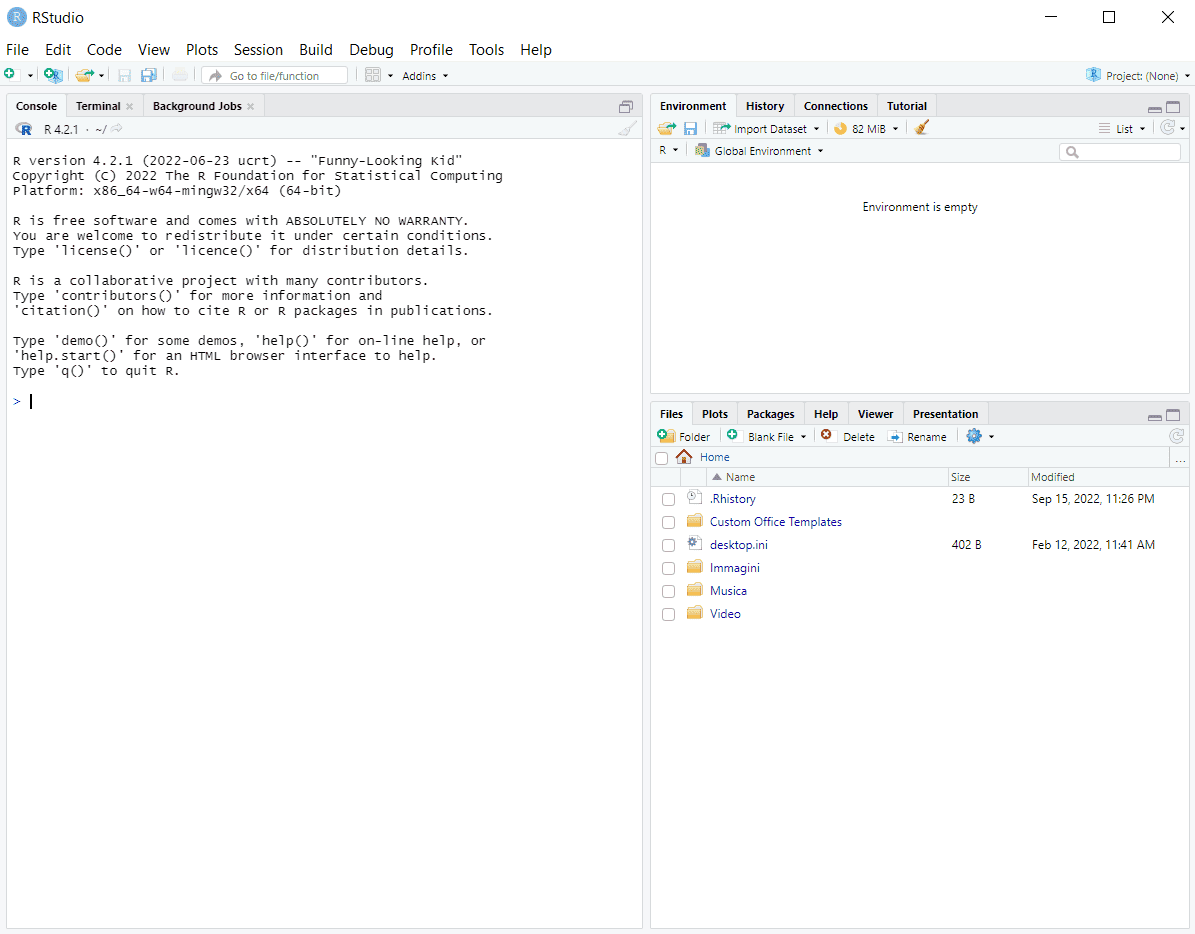Click the New Project icon in toolbar

click(53, 75)
